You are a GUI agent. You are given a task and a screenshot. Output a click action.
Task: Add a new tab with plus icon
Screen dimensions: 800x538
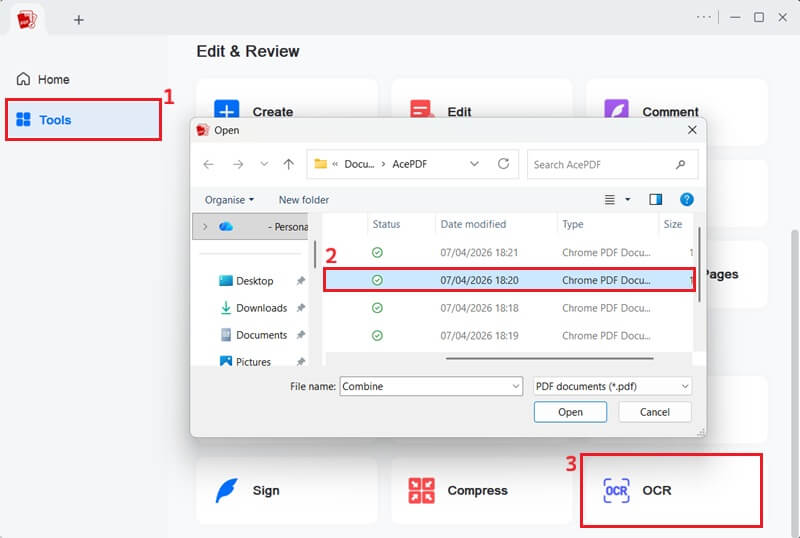[79, 20]
